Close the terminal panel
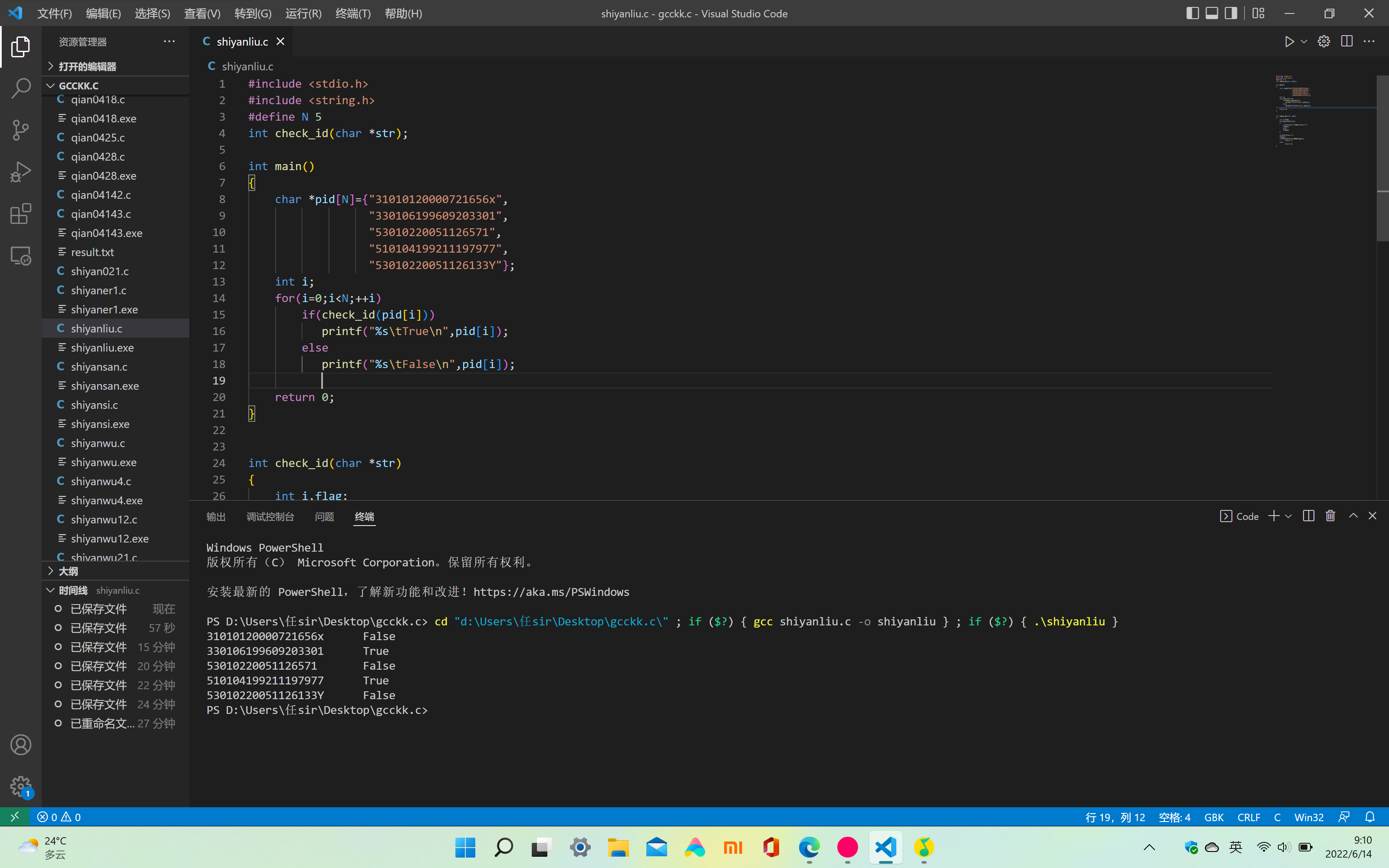Screen dimensions: 1389x868 pyautogui.click(x=1373, y=516)
